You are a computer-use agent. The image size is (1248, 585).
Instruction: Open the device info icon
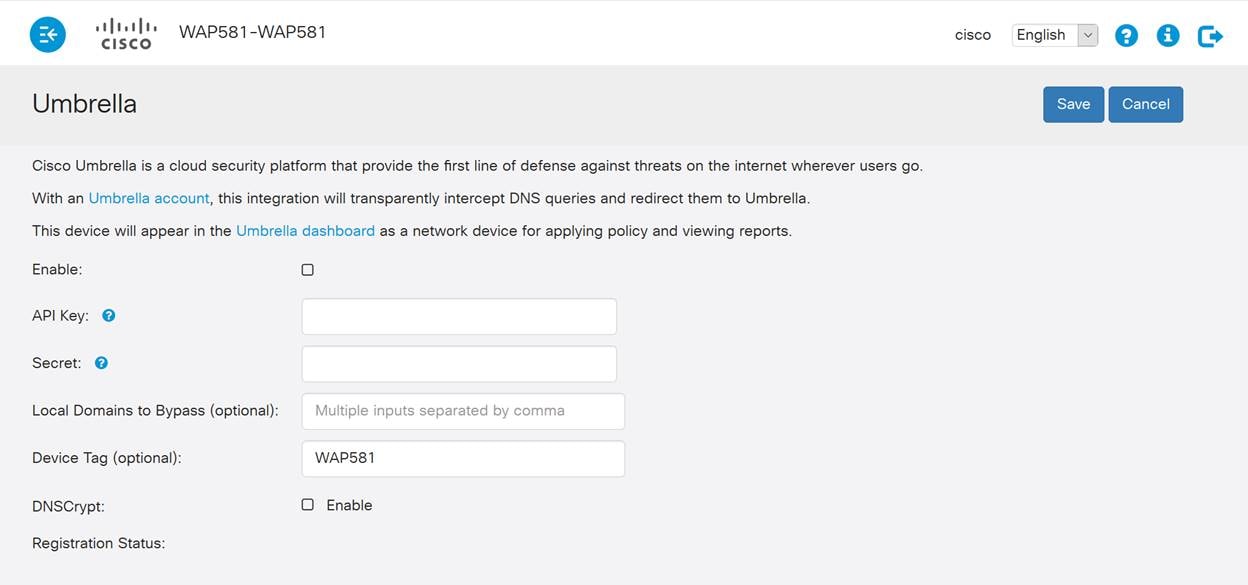point(1167,36)
